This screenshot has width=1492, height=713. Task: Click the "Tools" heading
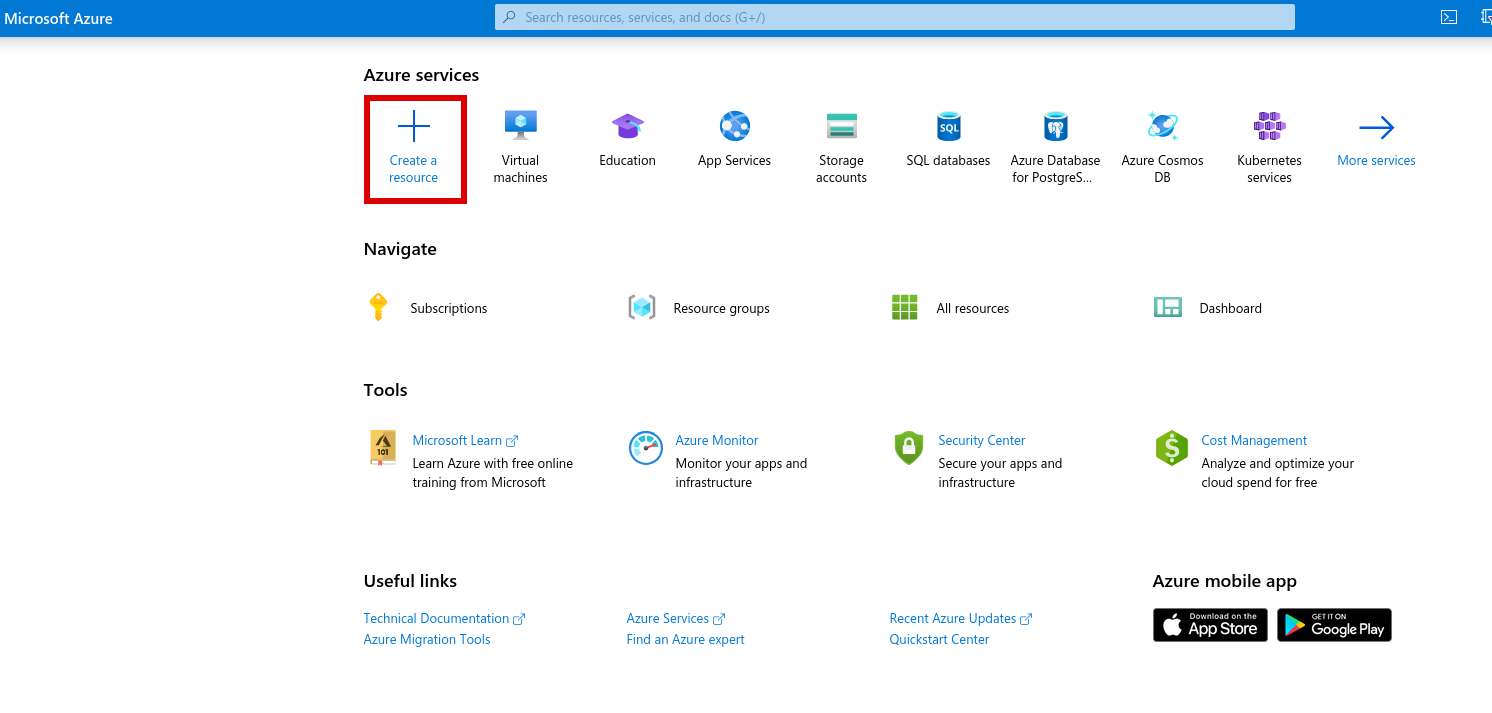[x=386, y=390]
